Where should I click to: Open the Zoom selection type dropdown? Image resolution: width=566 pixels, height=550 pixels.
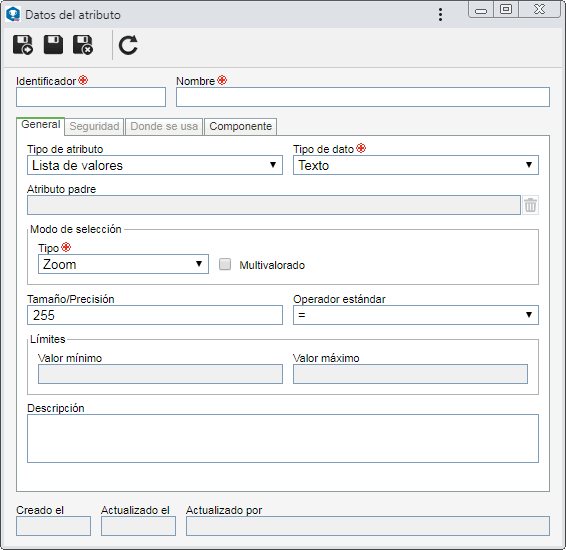coord(123,264)
